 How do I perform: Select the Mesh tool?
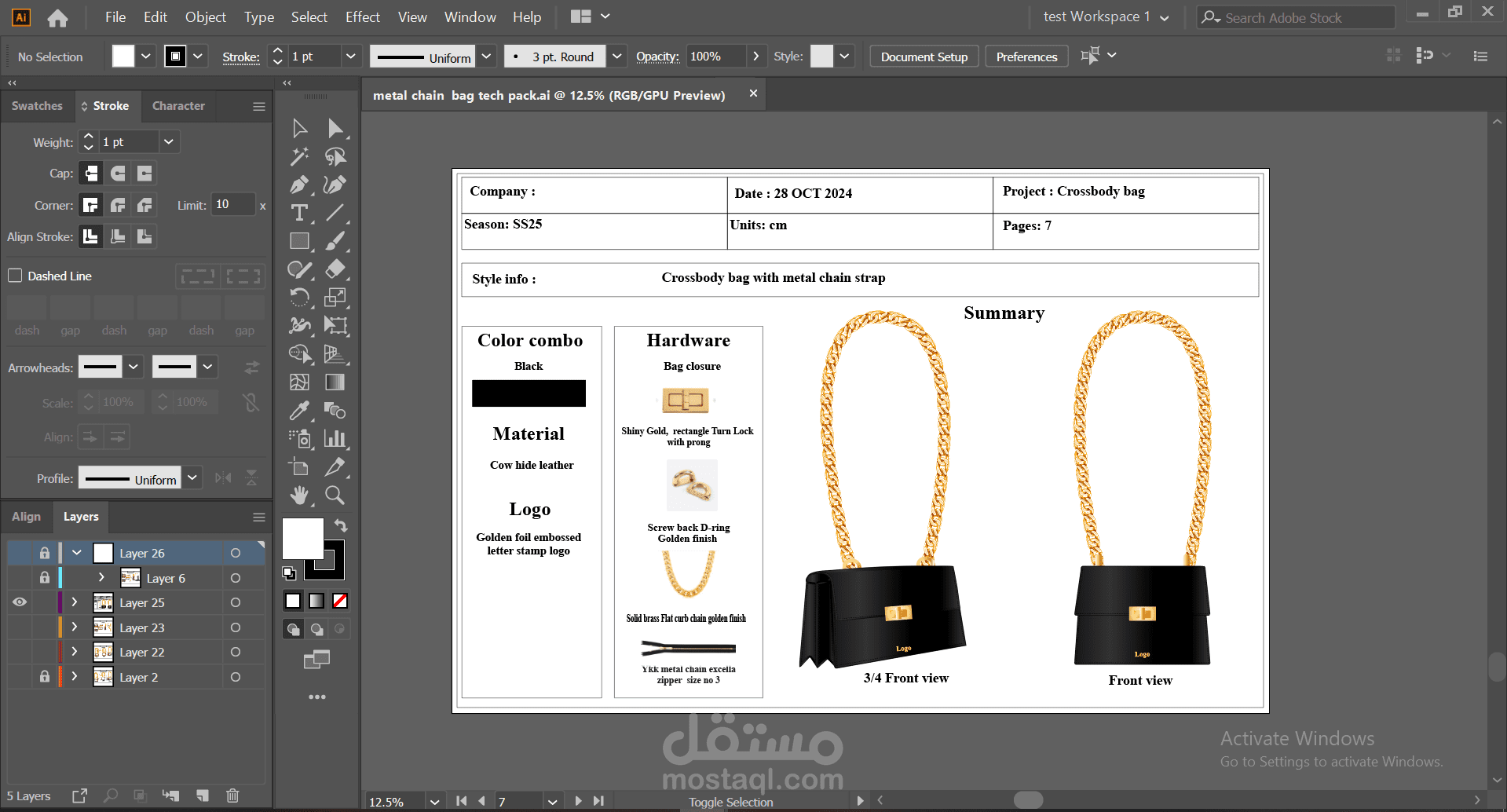coord(299,382)
